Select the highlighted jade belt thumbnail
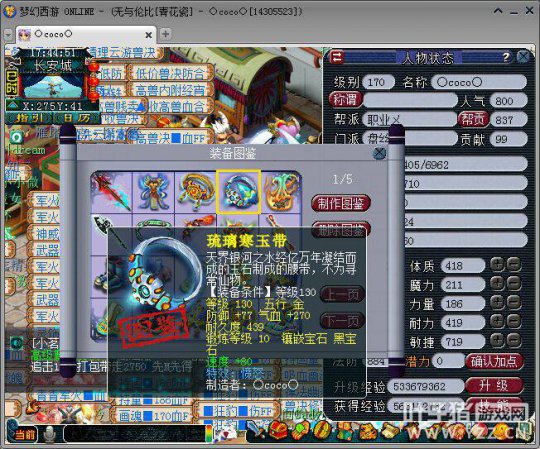540x449 pixels. pyautogui.click(x=238, y=191)
